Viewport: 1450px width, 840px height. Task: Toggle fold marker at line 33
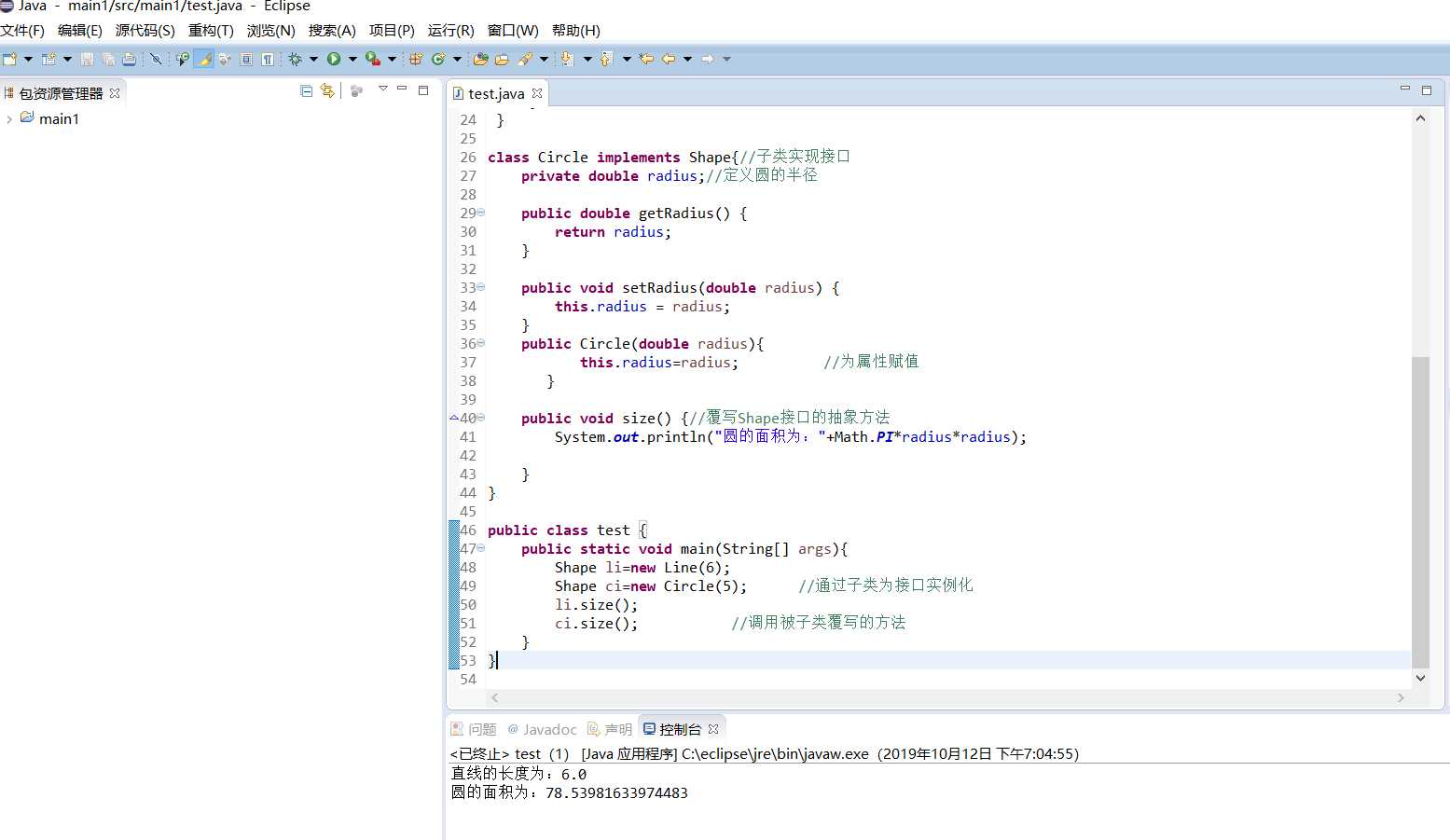tap(481, 287)
